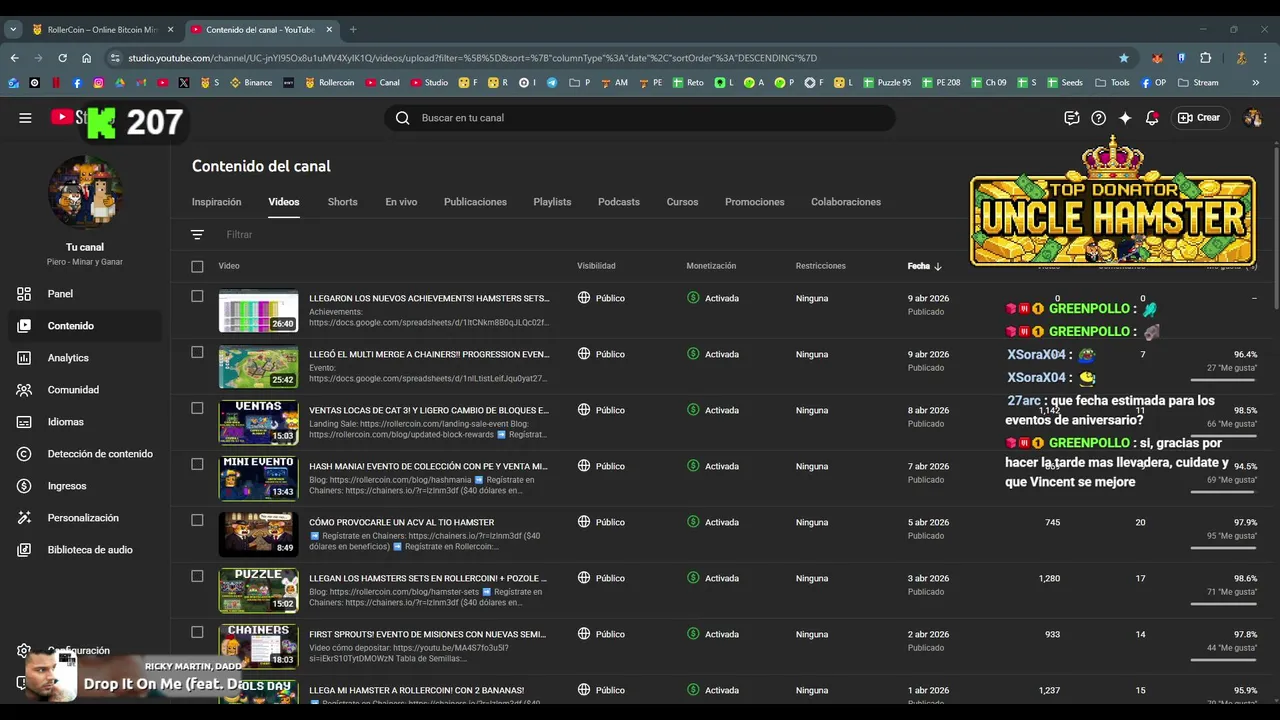Click the Analytics chart sidebar icon

(x=24, y=358)
